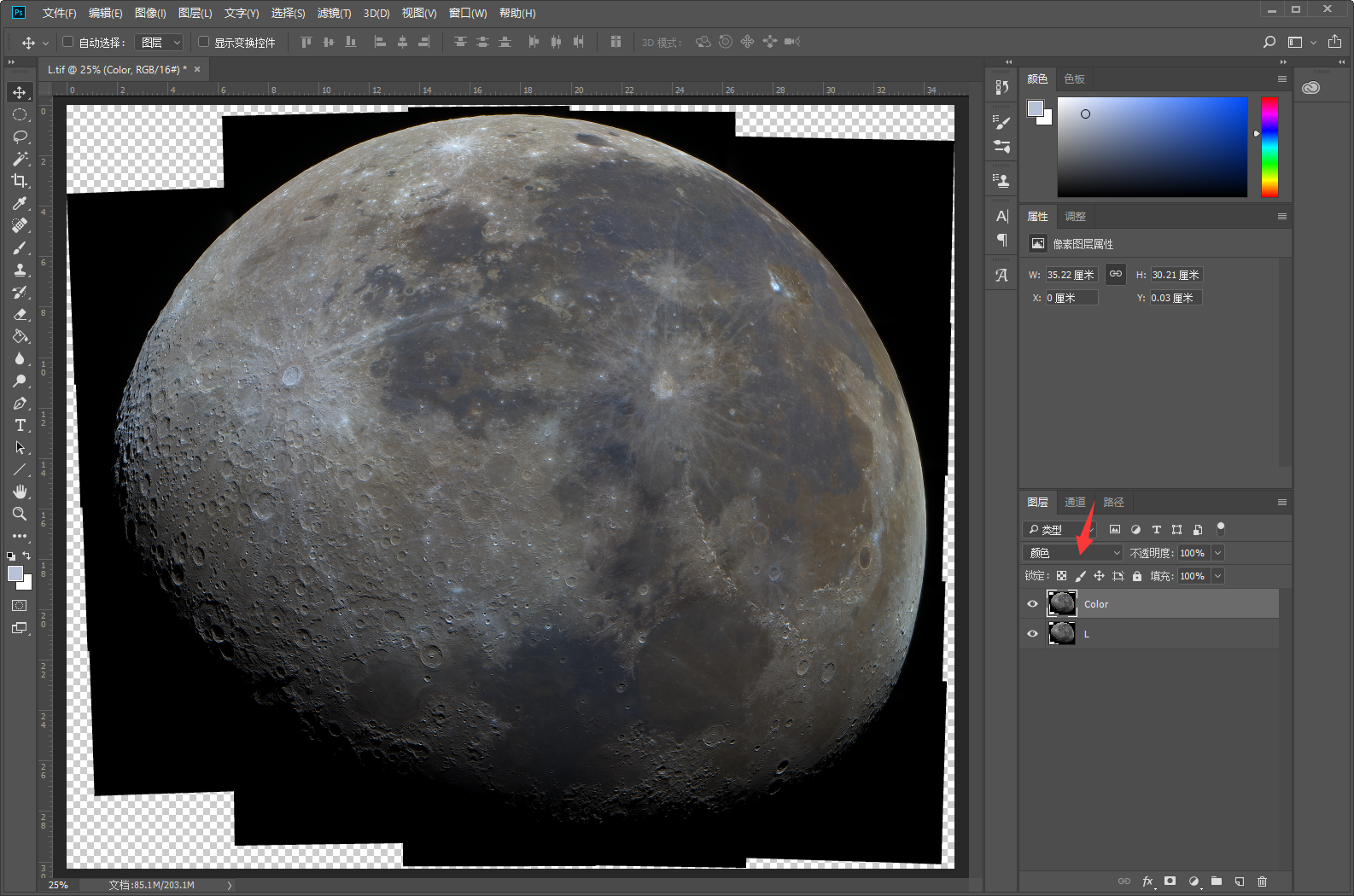Add a layer mask
This screenshot has height=896, width=1354.
pos(1170,881)
